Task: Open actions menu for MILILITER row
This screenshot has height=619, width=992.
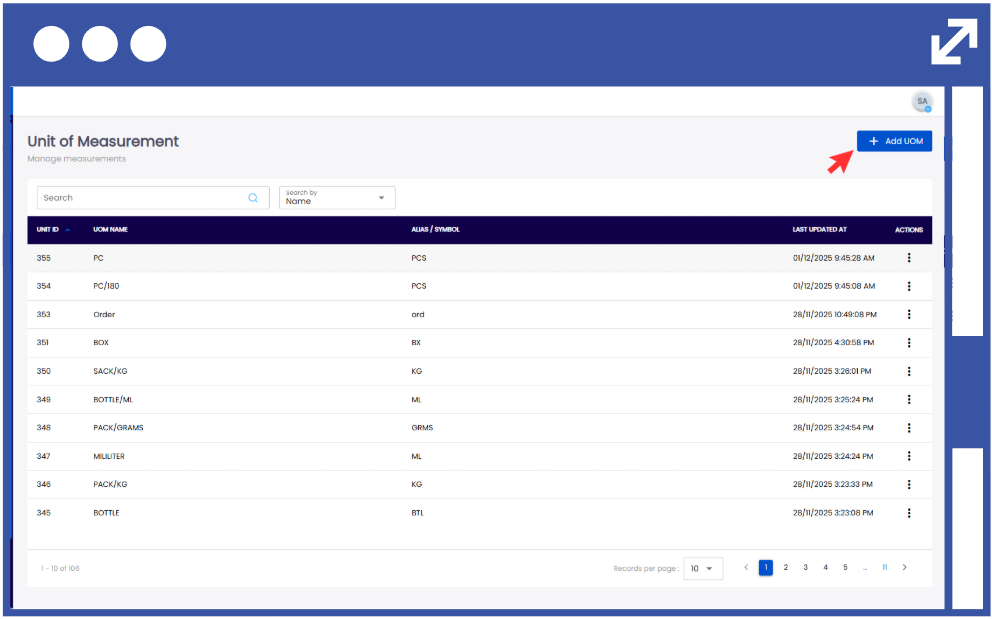Action: click(x=908, y=456)
